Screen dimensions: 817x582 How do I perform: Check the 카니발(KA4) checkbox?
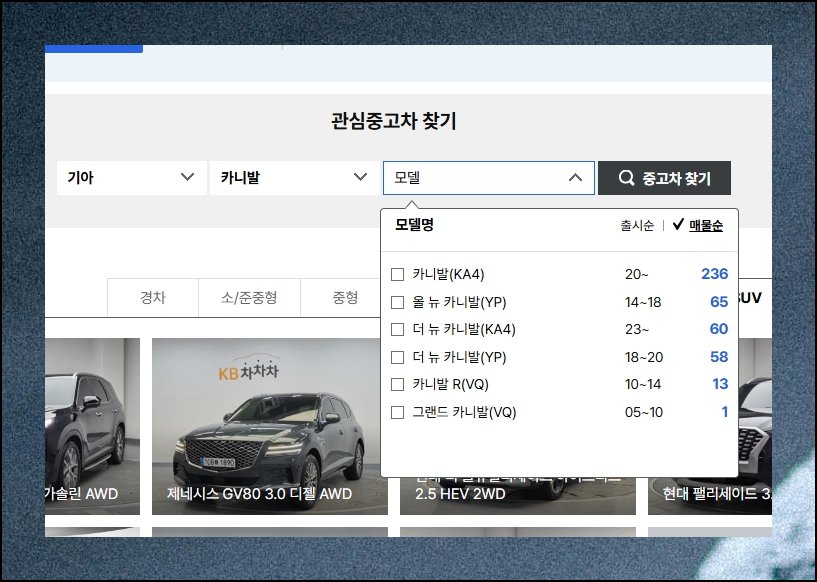tap(397, 275)
